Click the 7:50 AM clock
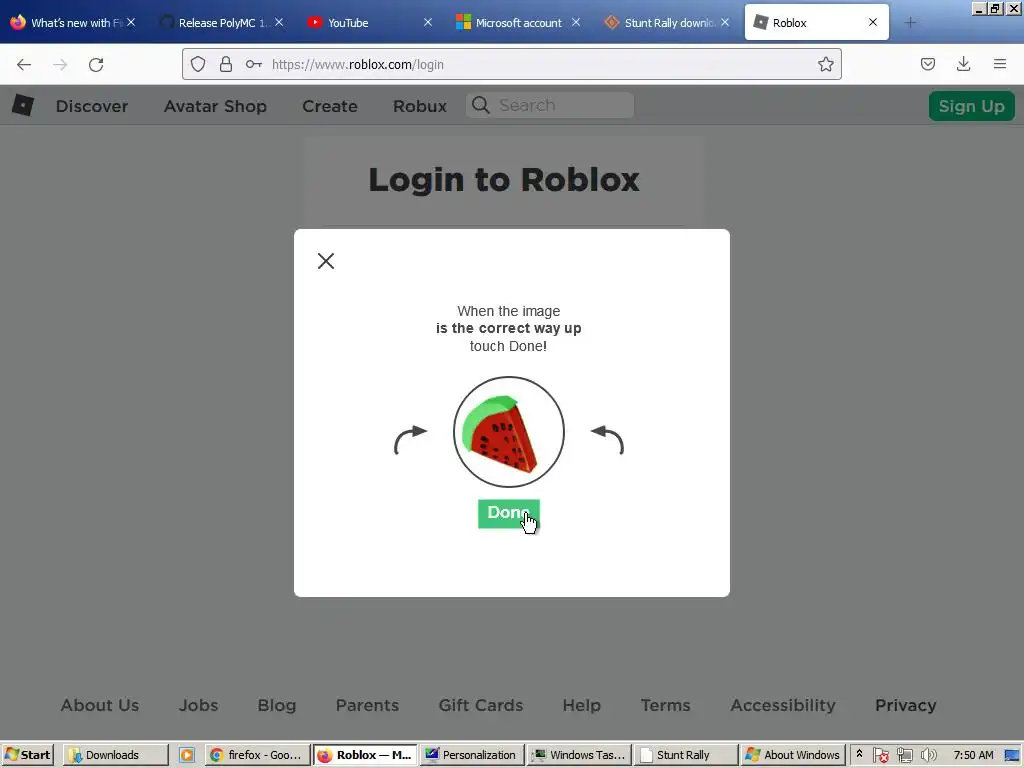The height and width of the screenshot is (768, 1024). (x=973, y=755)
